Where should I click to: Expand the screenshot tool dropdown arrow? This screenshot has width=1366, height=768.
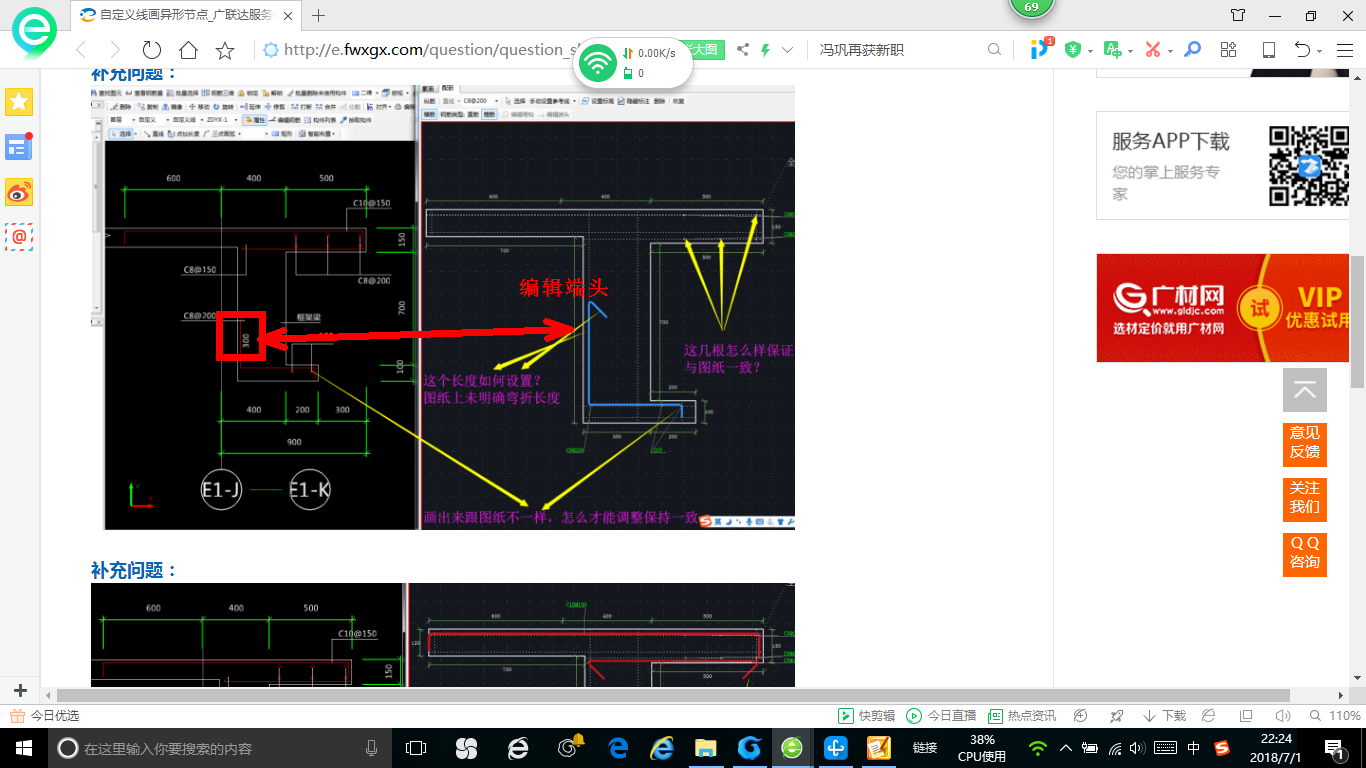point(1170,51)
